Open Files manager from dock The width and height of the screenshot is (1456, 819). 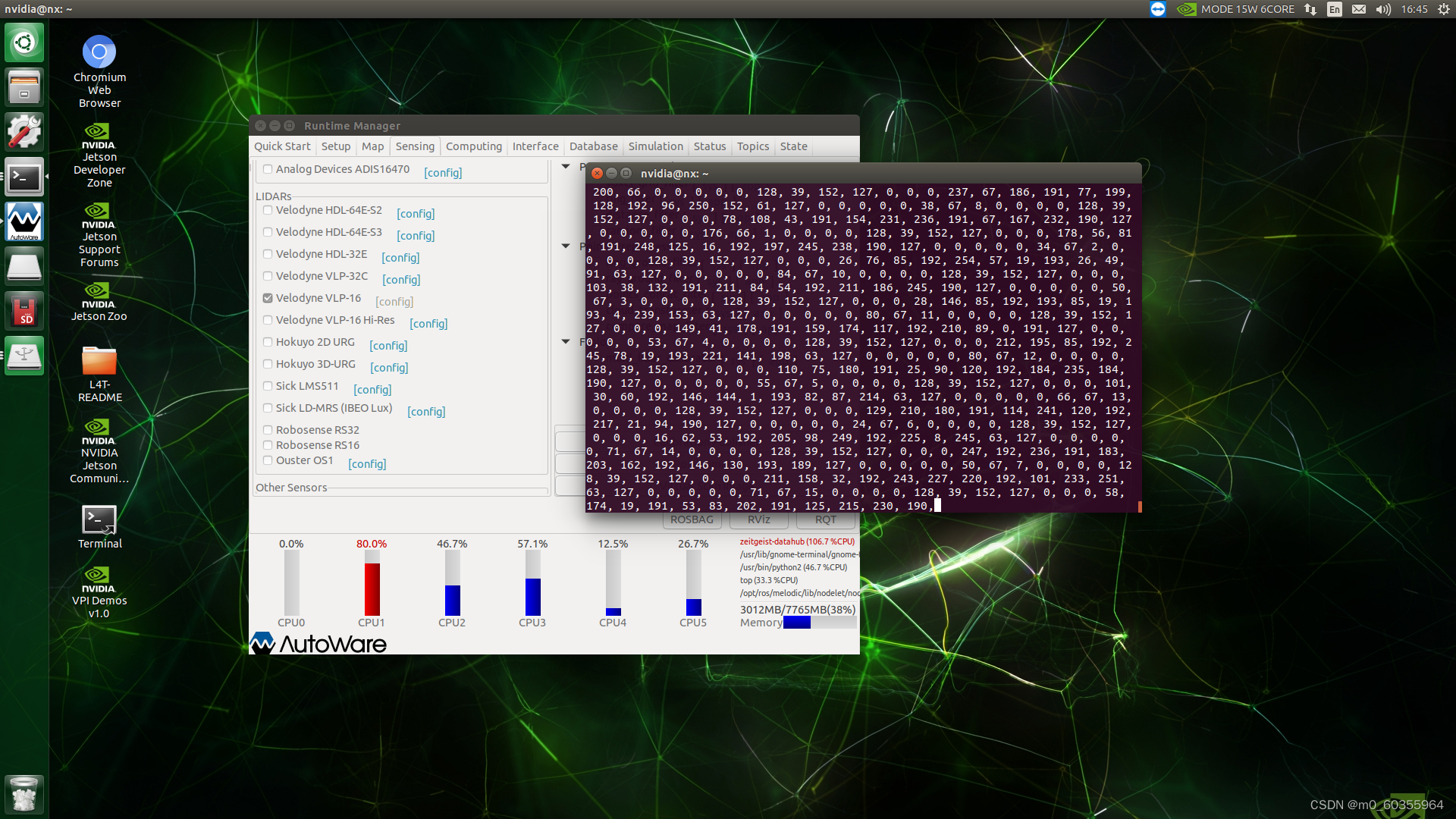[x=24, y=87]
